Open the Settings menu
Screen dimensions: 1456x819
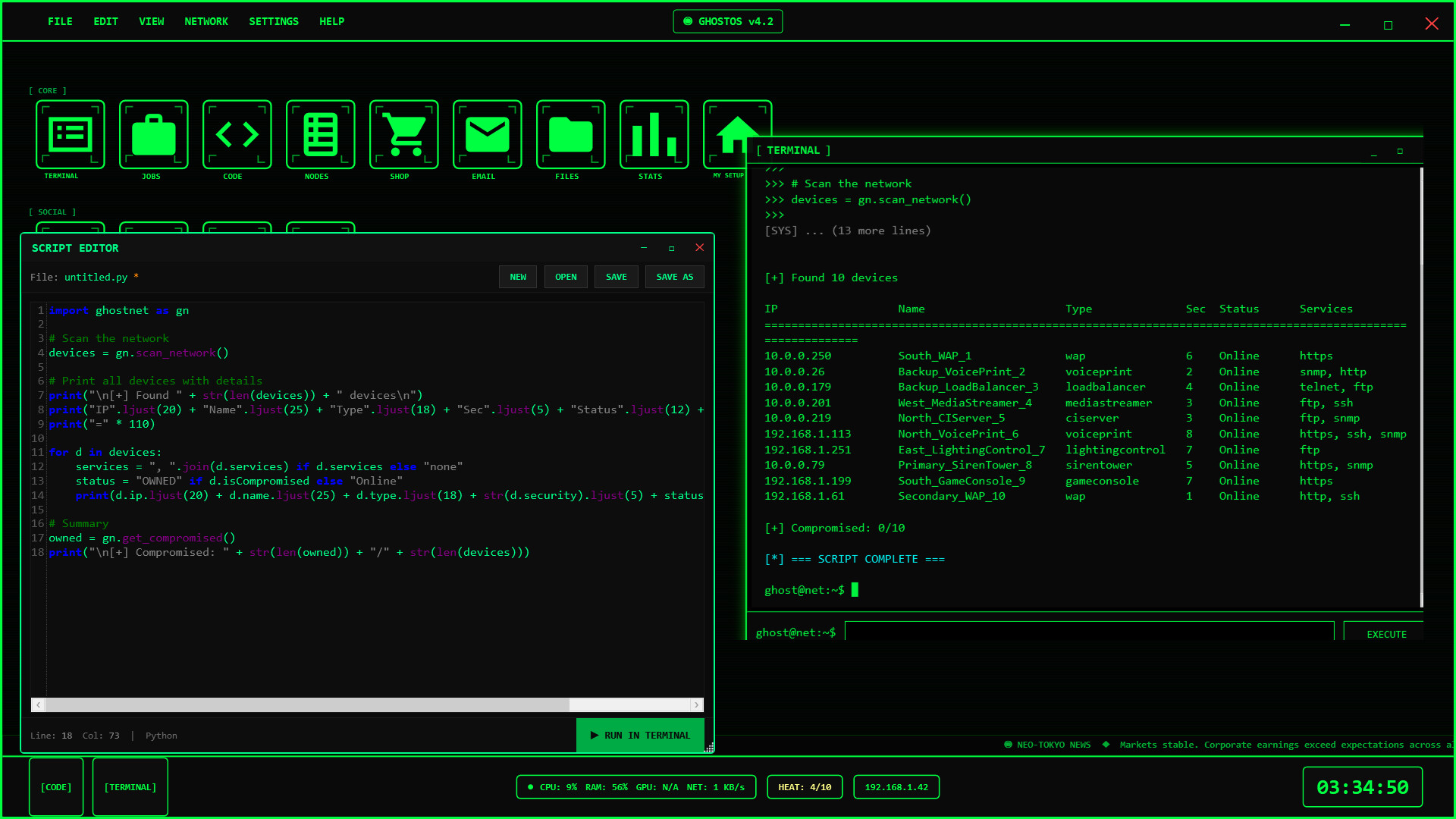(x=273, y=21)
